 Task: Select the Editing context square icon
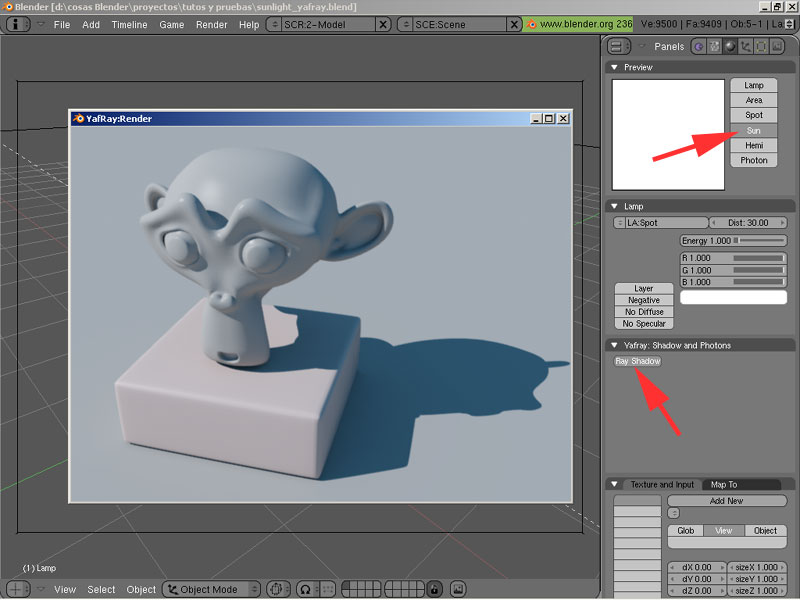point(761,46)
